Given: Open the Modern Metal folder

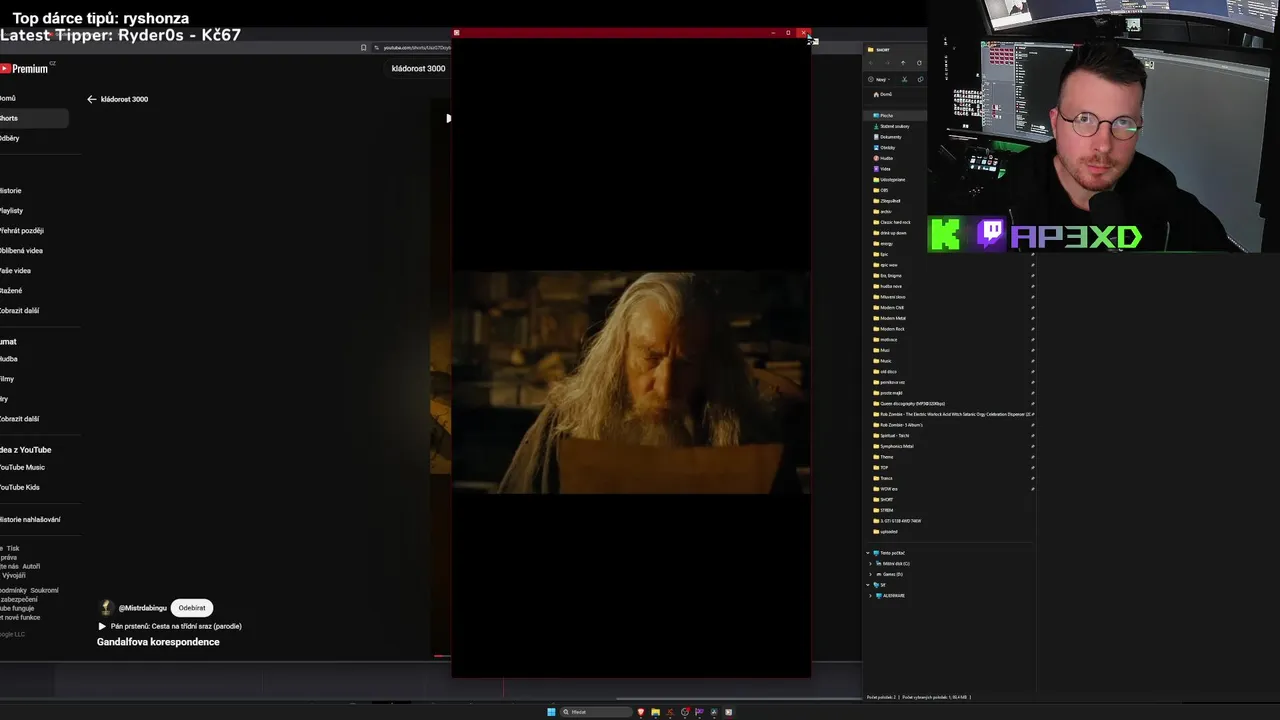Looking at the screenshot, I should (x=892, y=318).
